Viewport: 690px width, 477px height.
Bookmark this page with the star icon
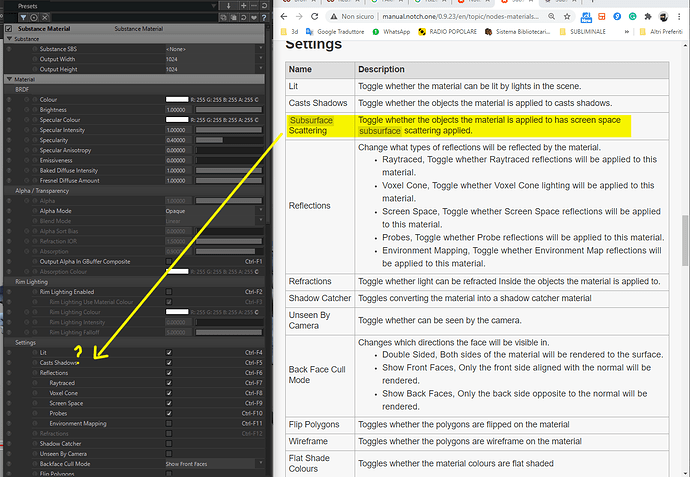[567, 16]
